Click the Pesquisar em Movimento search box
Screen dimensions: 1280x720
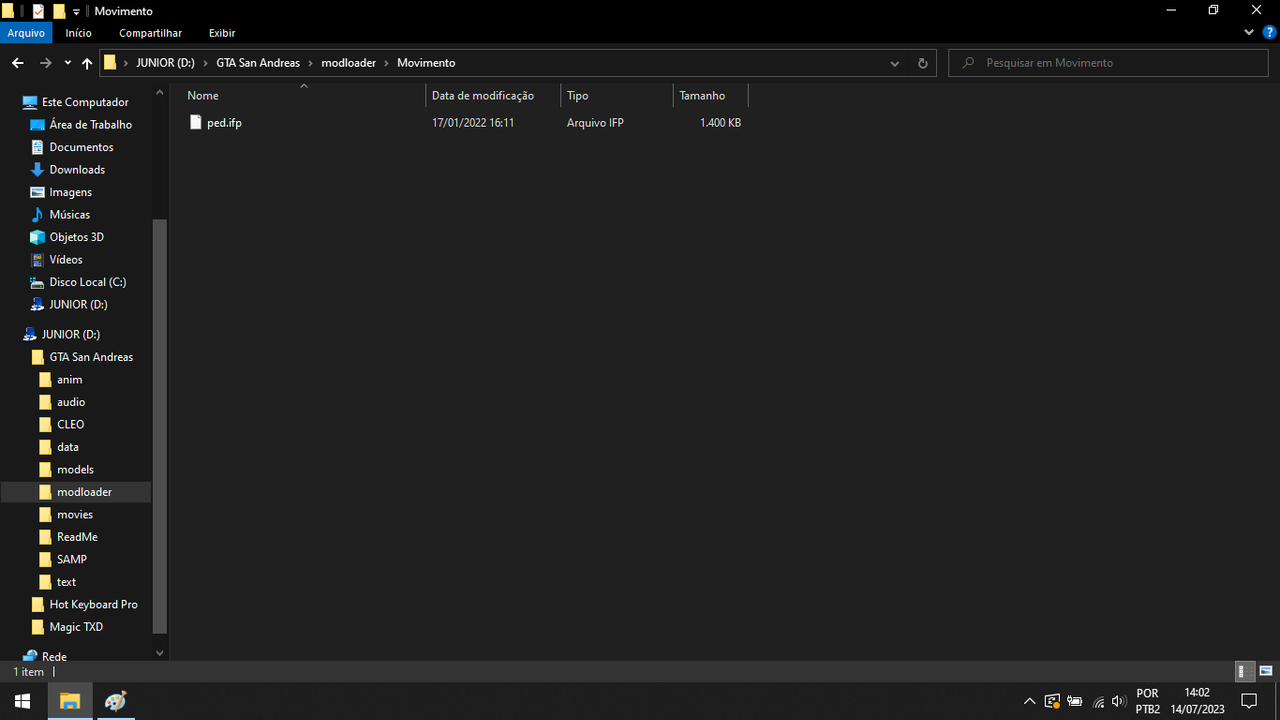click(1110, 63)
